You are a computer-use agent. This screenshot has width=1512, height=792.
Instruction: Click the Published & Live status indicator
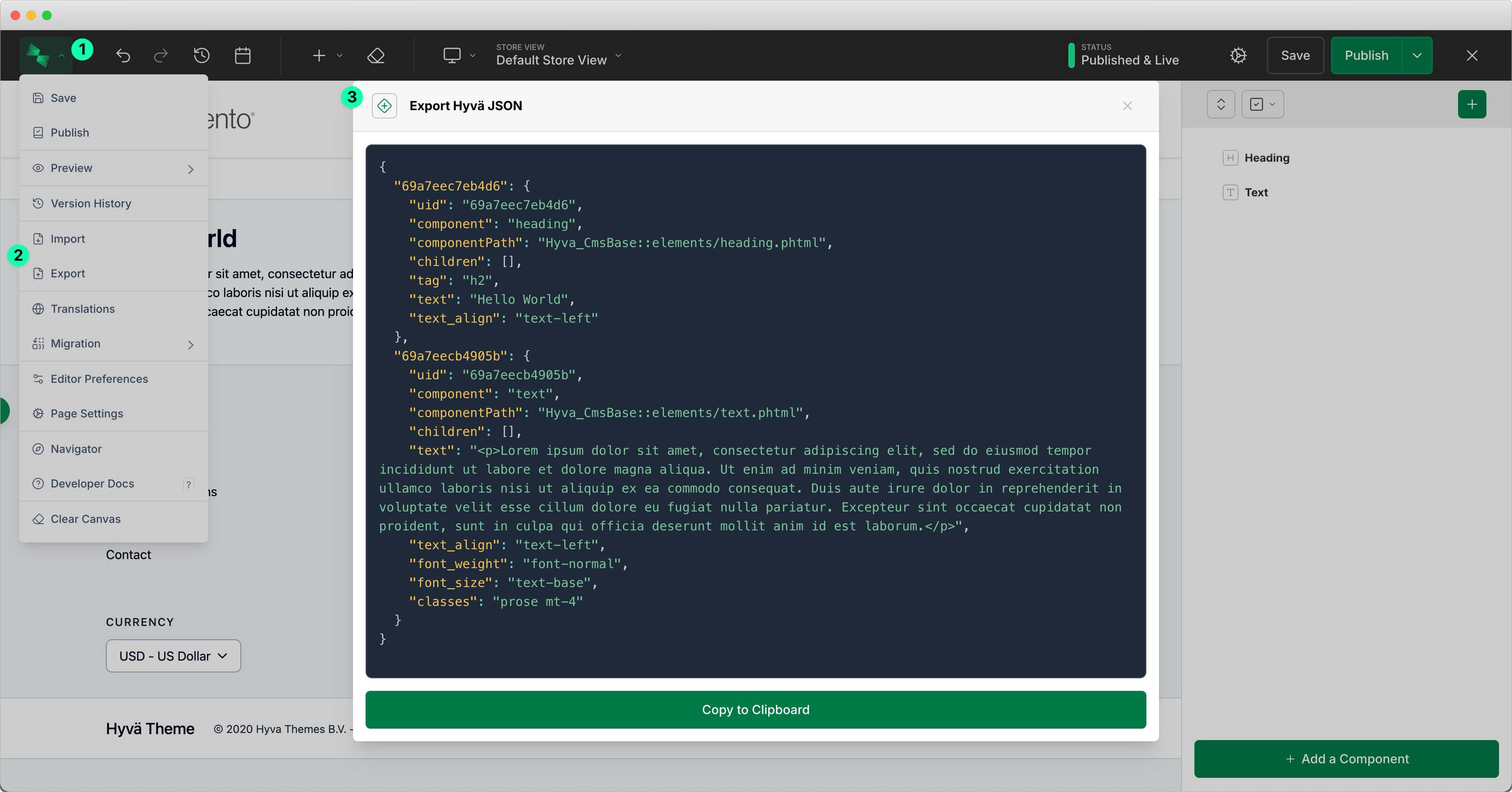point(1124,55)
